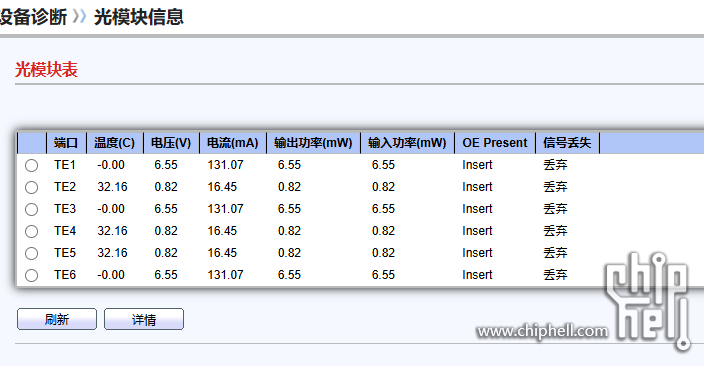Click the 刷新 refresh button
The width and height of the screenshot is (704, 366).
coord(57,319)
